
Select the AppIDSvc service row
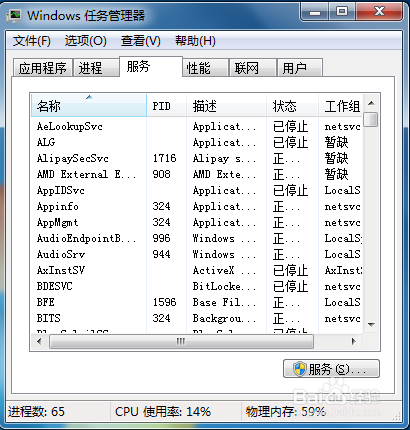tap(197, 190)
